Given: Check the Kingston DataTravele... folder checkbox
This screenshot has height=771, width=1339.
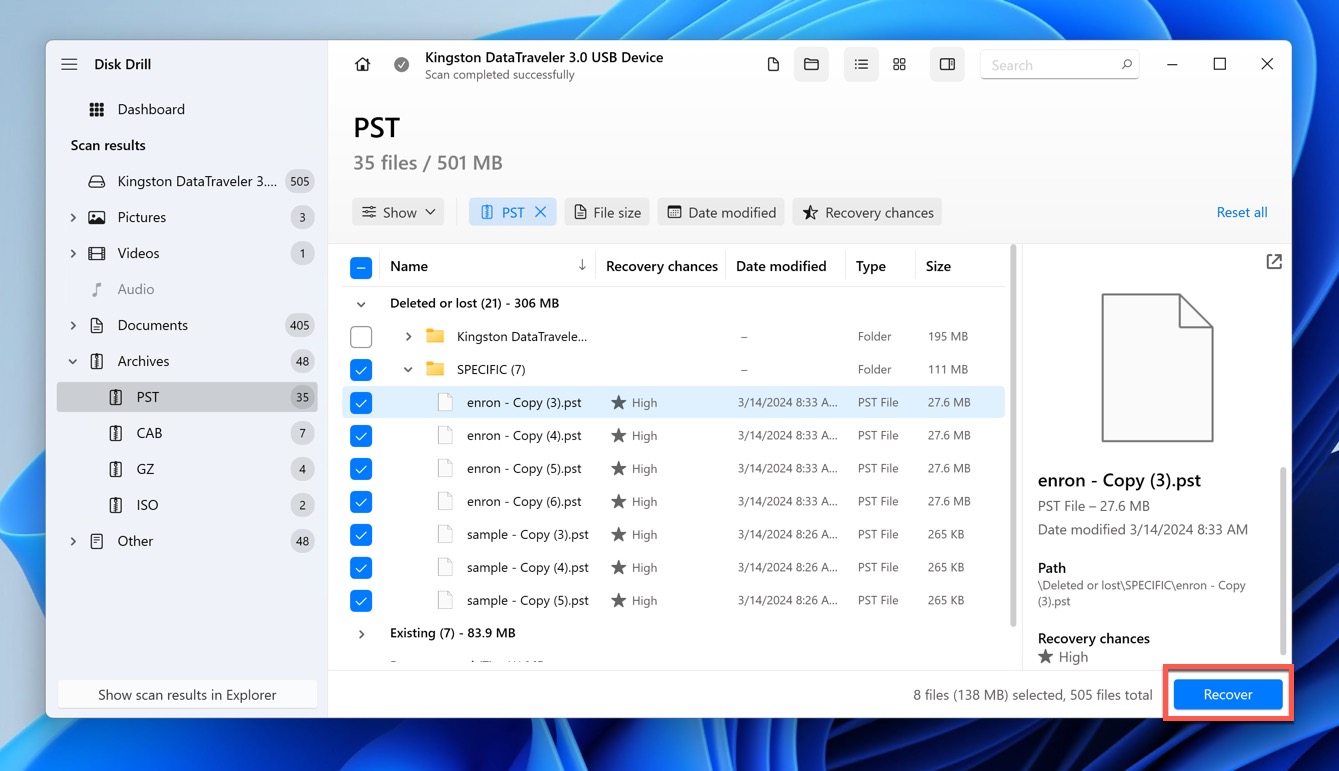Looking at the screenshot, I should click(361, 336).
